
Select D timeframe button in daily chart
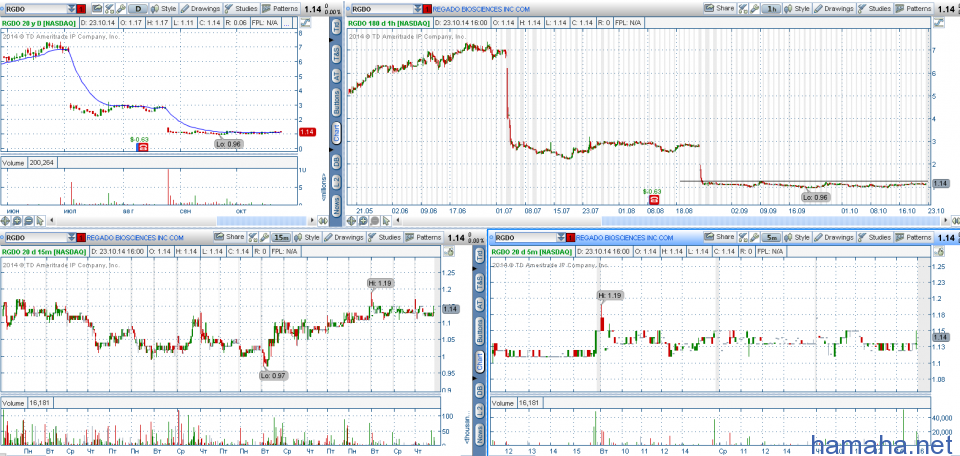tap(138, 9)
